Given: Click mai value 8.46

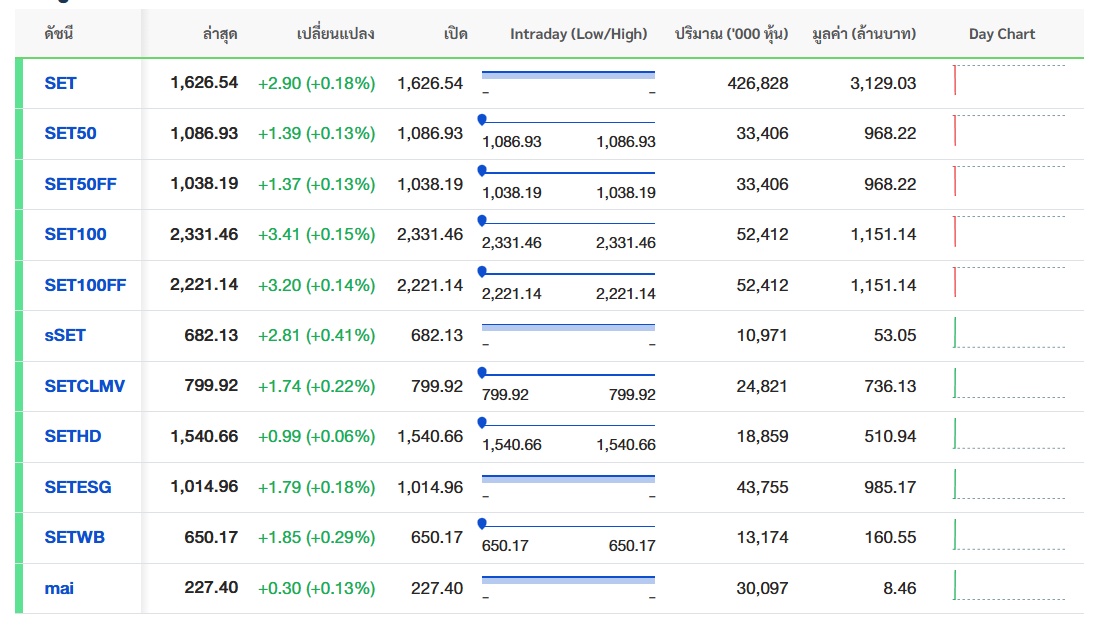Looking at the screenshot, I should pos(900,588).
